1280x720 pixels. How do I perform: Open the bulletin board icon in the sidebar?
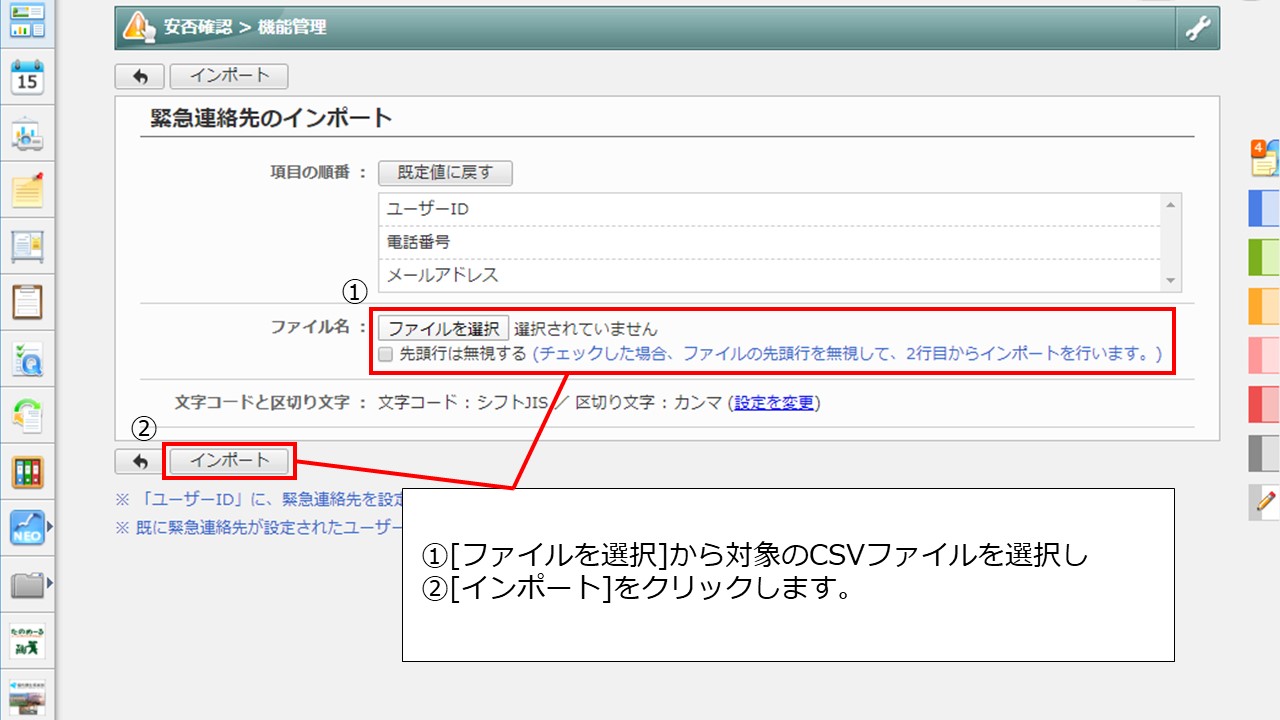point(27,246)
